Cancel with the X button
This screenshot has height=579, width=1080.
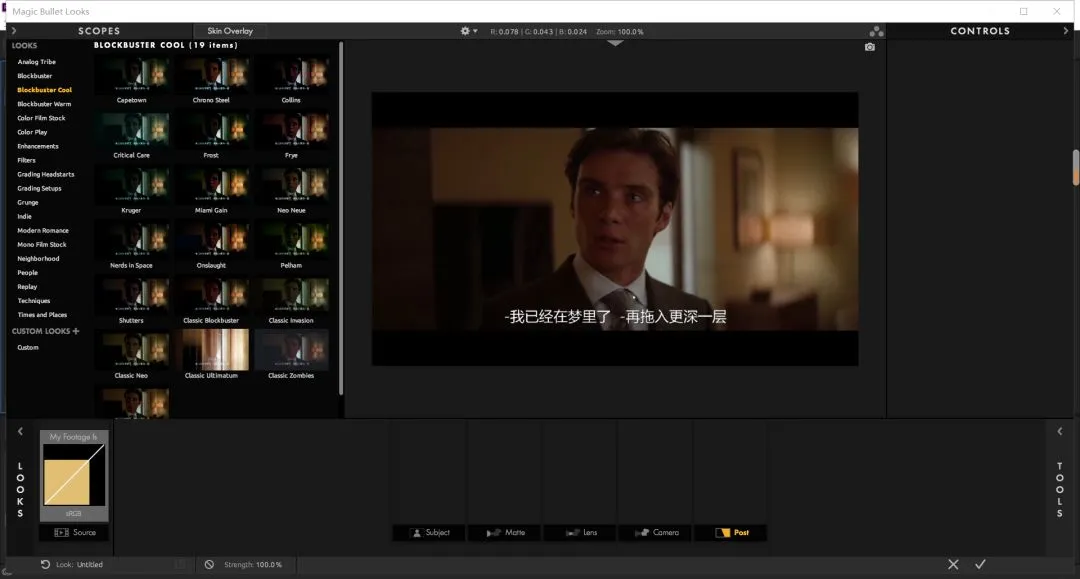point(953,564)
